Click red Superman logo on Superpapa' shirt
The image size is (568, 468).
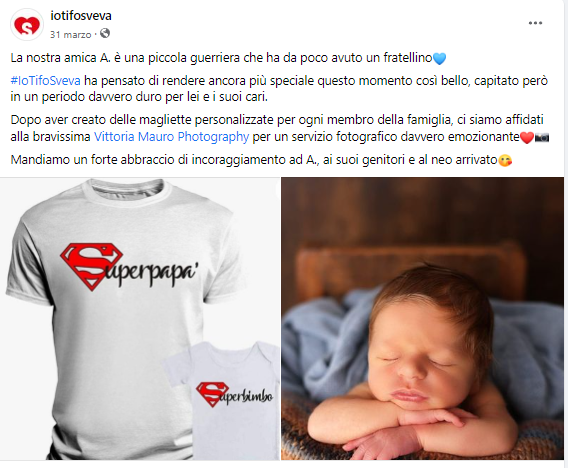pos(91,266)
